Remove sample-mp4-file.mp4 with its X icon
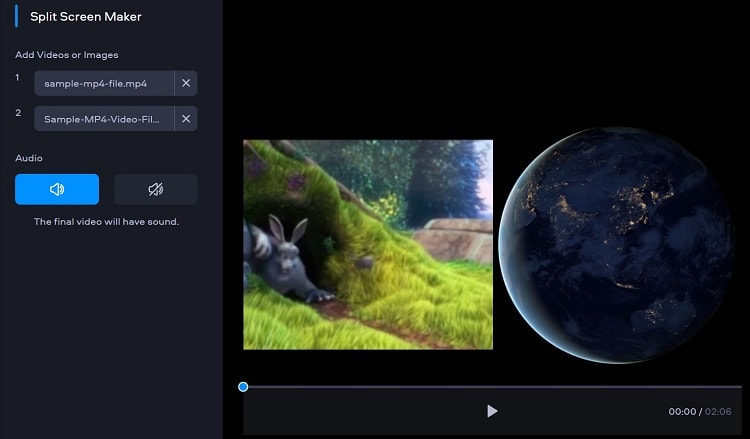The height and width of the screenshot is (439, 750). point(186,83)
